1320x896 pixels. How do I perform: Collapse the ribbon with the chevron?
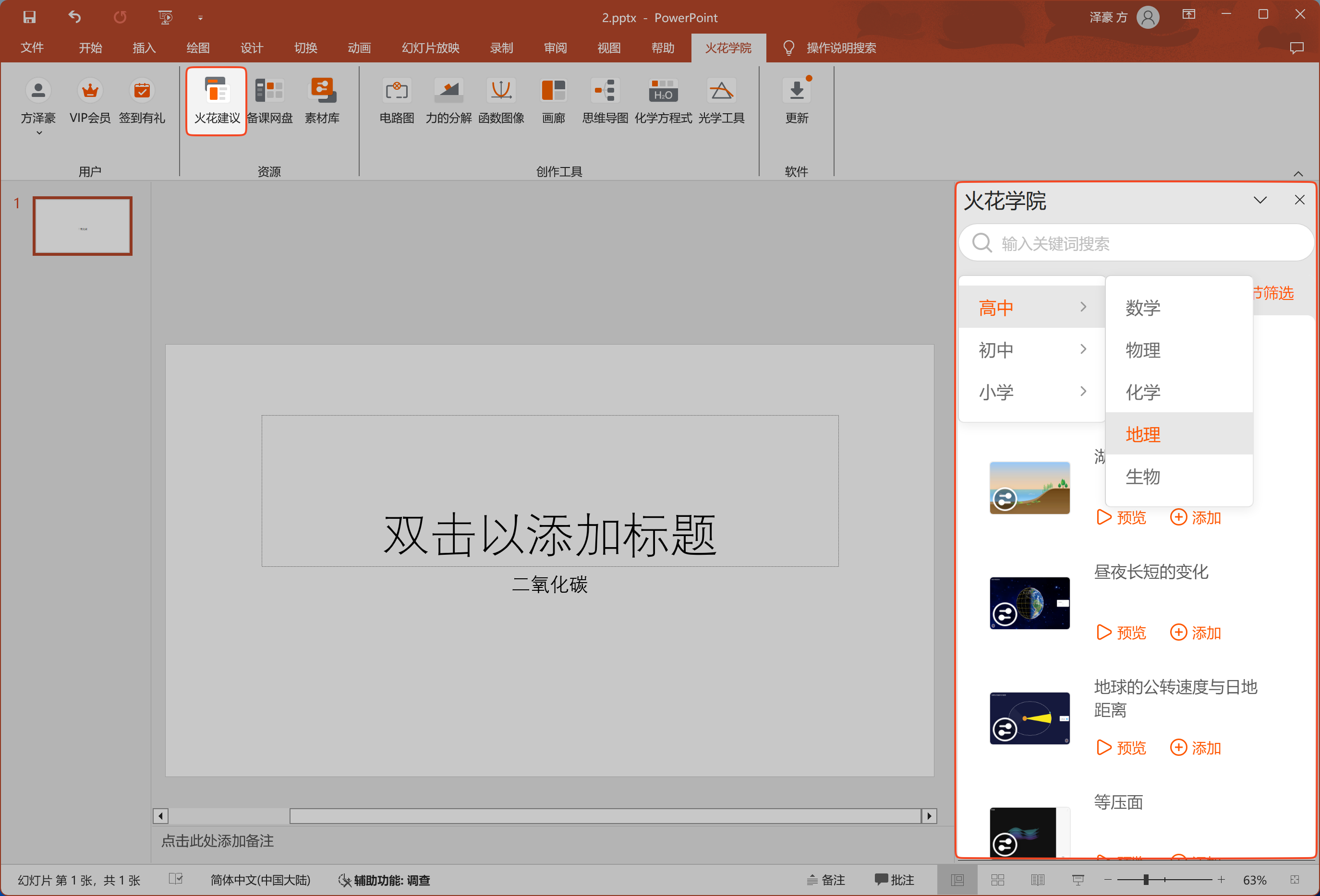click(x=1298, y=174)
